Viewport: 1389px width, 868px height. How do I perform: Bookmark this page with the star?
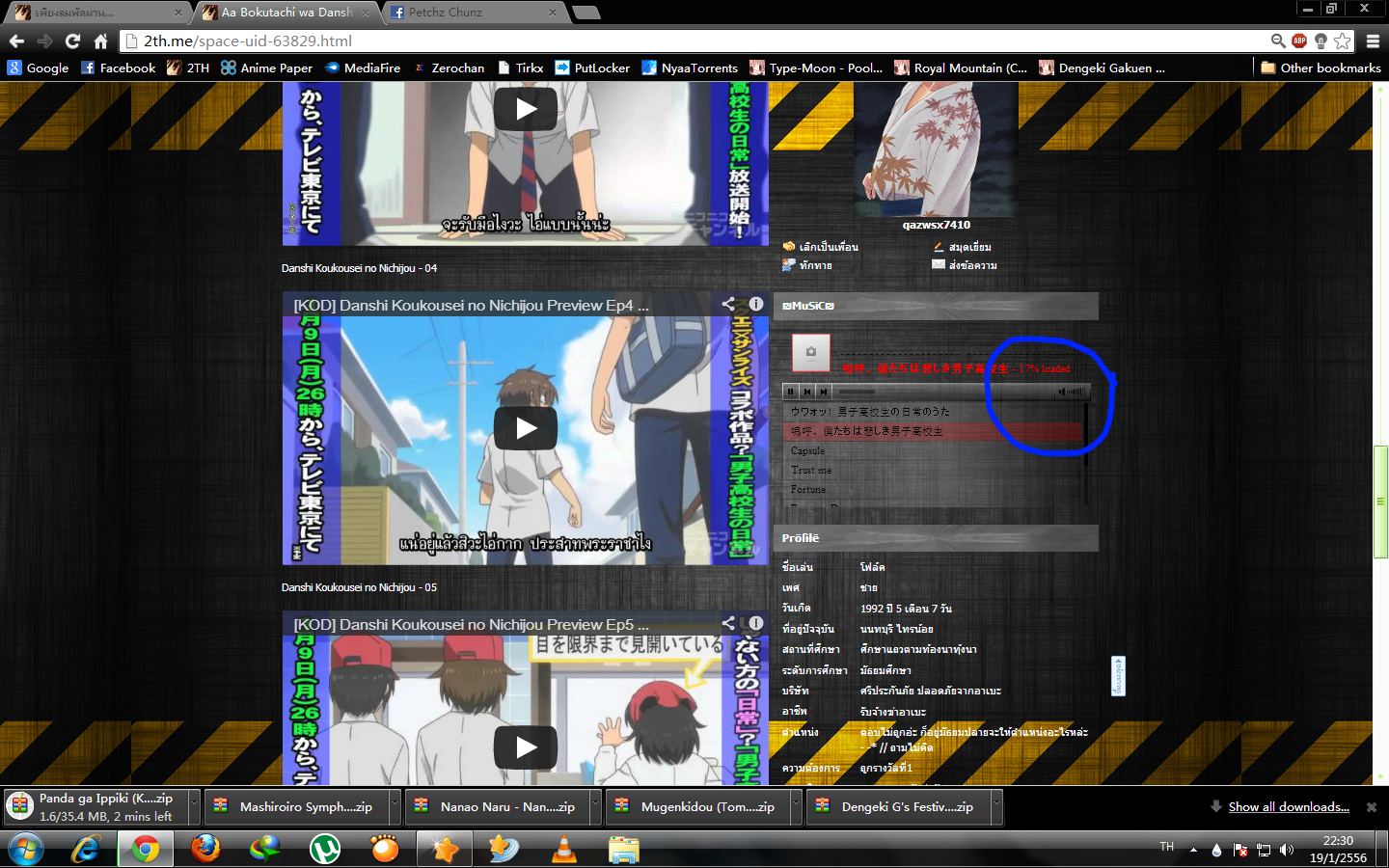click(x=1342, y=41)
